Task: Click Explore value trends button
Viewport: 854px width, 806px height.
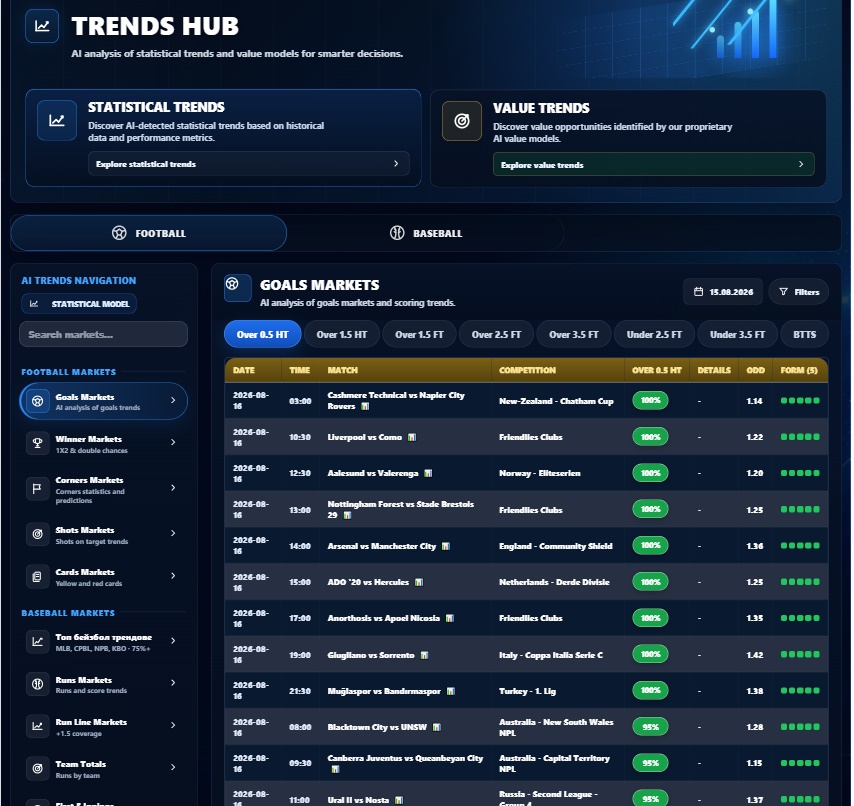Action: click(654, 164)
